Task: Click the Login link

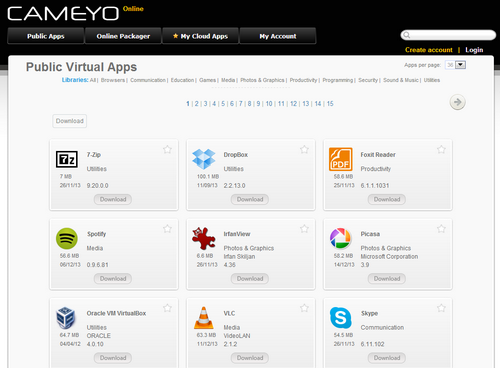Action: [474, 50]
